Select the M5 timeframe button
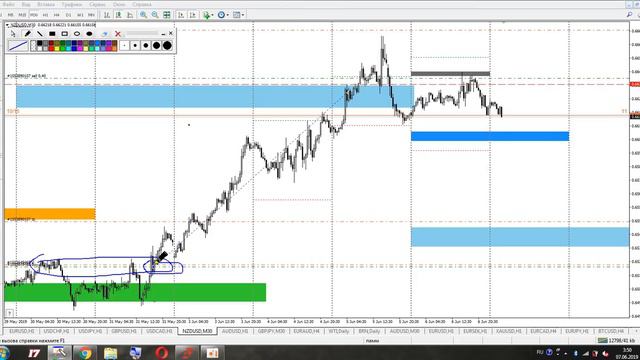The height and width of the screenshot is (360, 640). pos(11,15)
